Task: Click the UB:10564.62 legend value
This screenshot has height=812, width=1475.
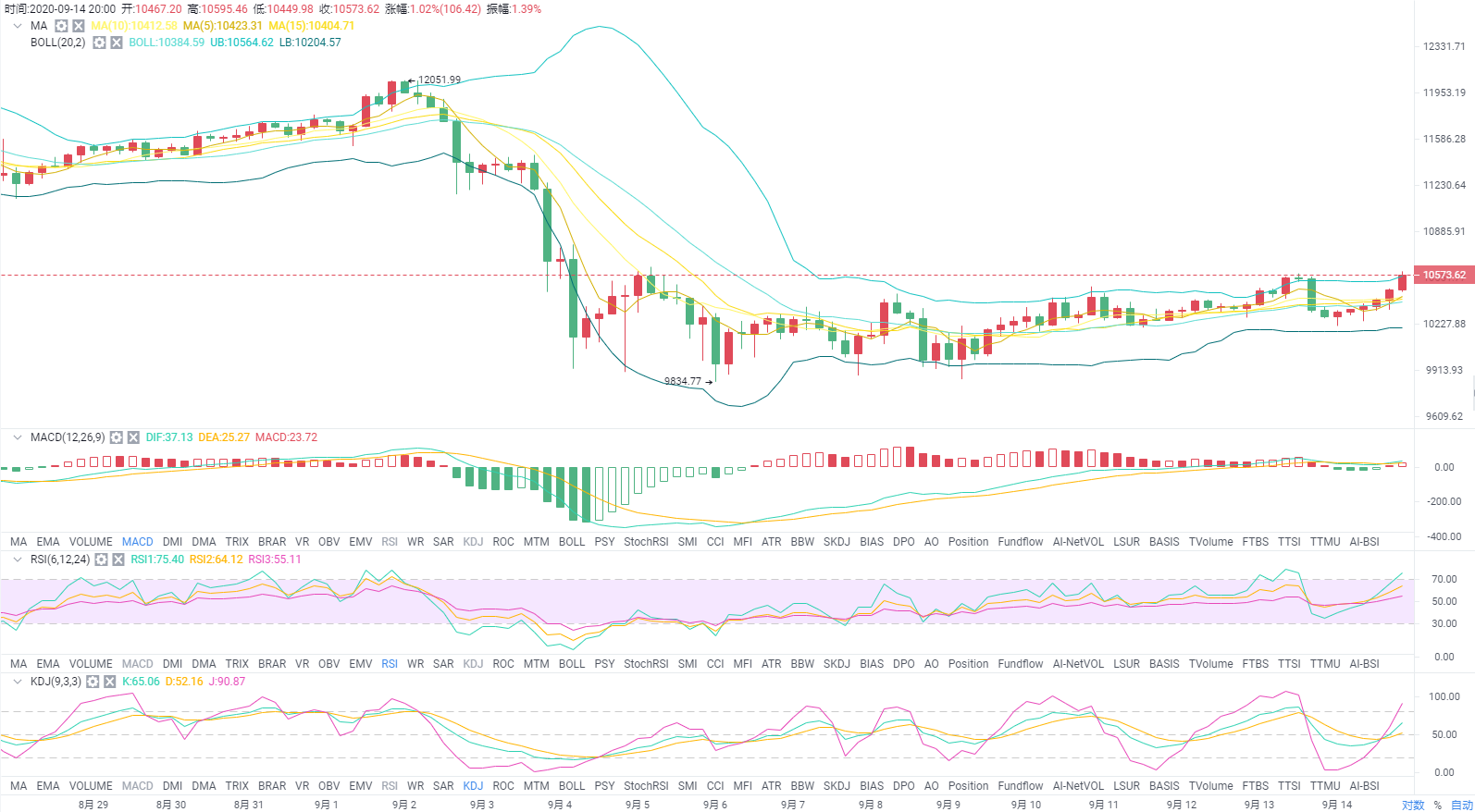Action: coord(242,43)
